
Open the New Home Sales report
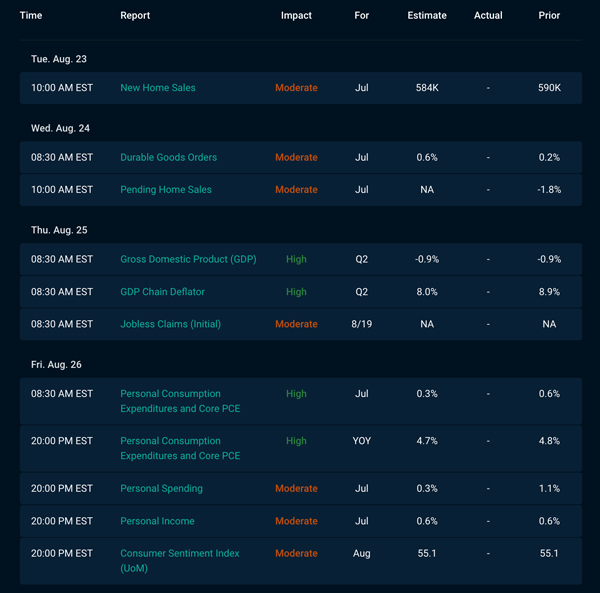pyautogui.click(x=158, y=88)
